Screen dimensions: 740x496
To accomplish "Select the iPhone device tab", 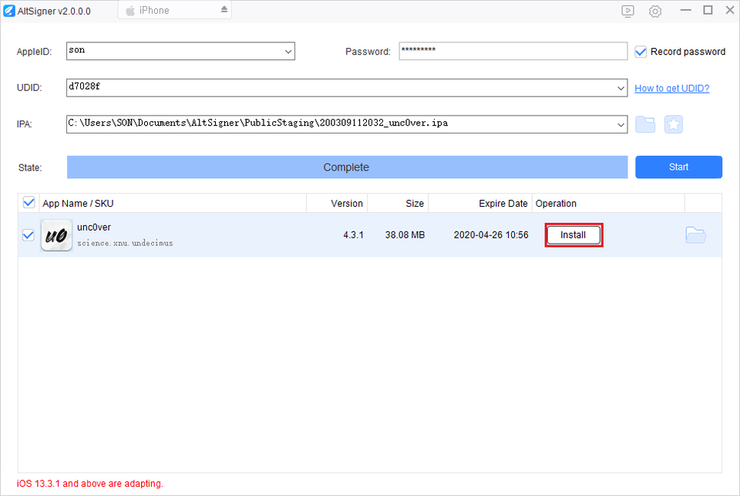I will [175, 10].
